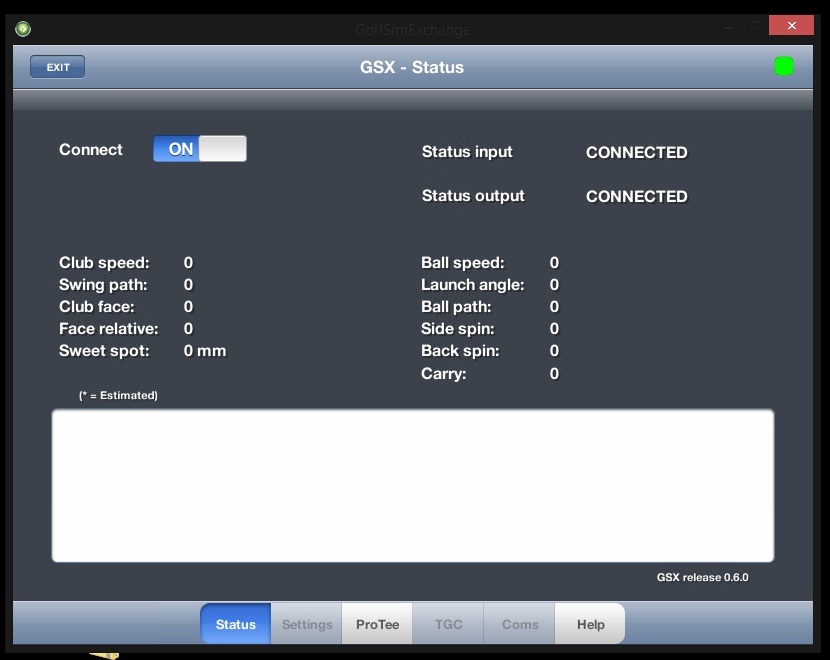The image size is (830, 660).
Task: Click the Status output CONNECTED text
Action: coord(636,197)
